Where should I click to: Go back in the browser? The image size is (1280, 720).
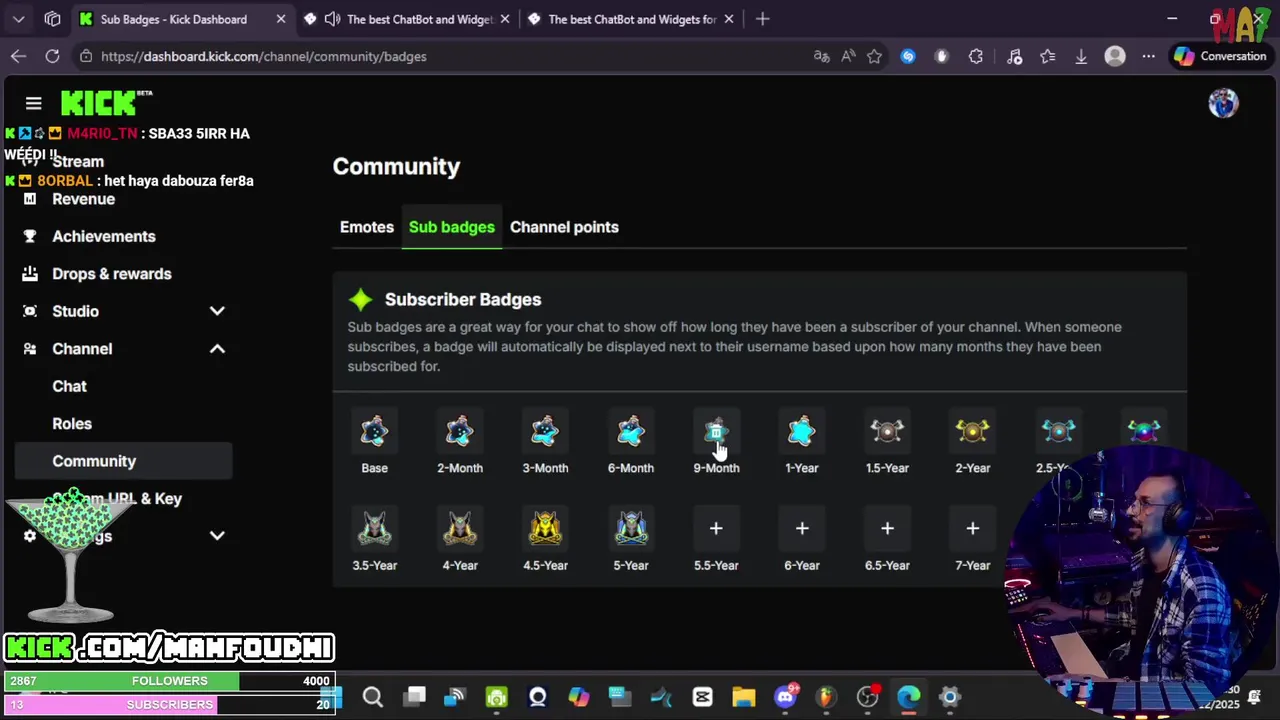(x=18, y=56)
